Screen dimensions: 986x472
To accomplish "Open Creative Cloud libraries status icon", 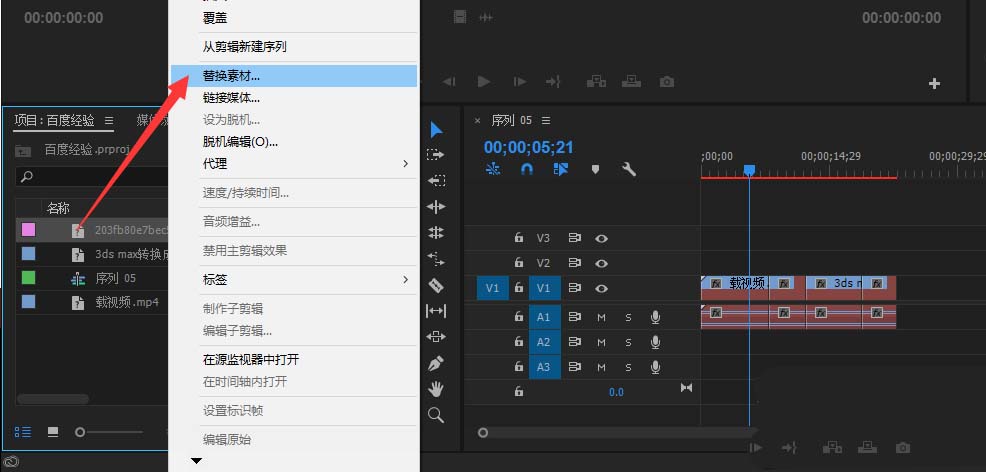I will 11,462.
